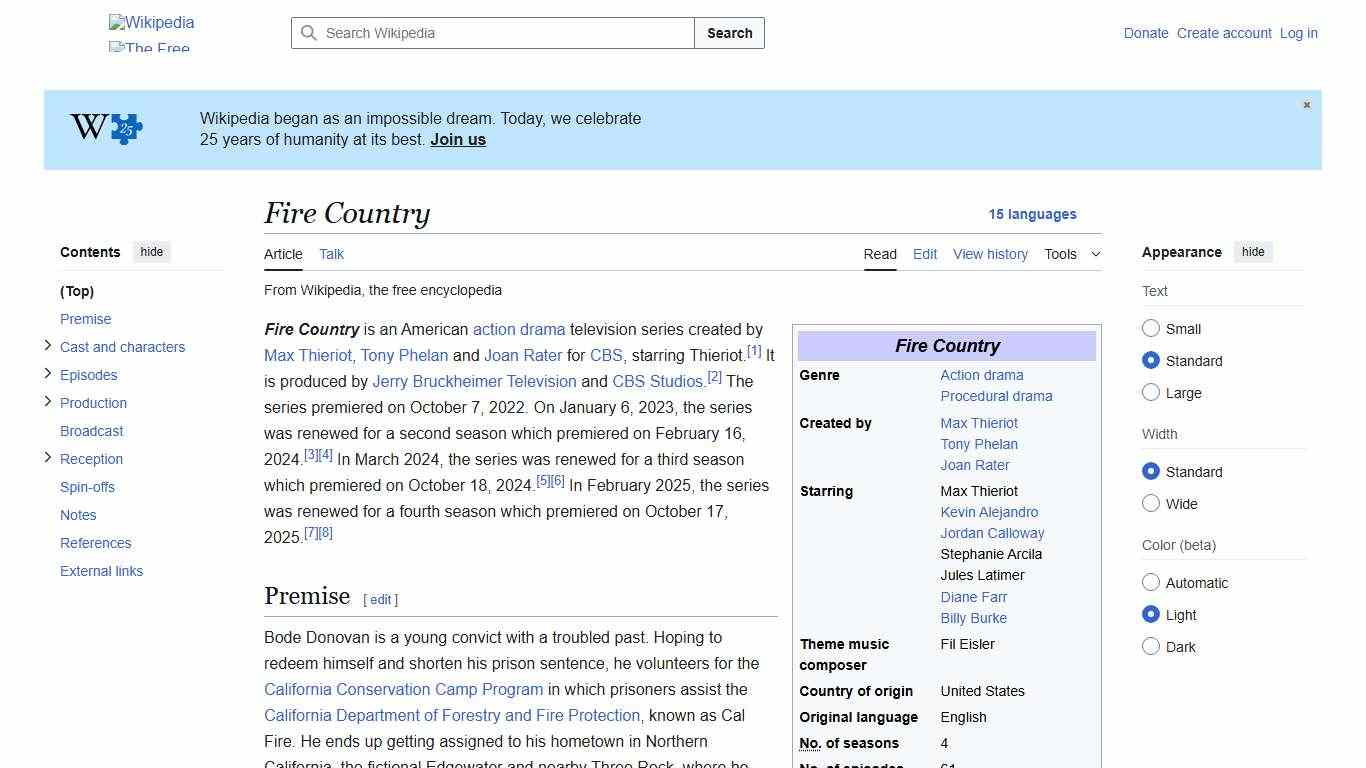Enable Wide width layout

point(1151,503)
